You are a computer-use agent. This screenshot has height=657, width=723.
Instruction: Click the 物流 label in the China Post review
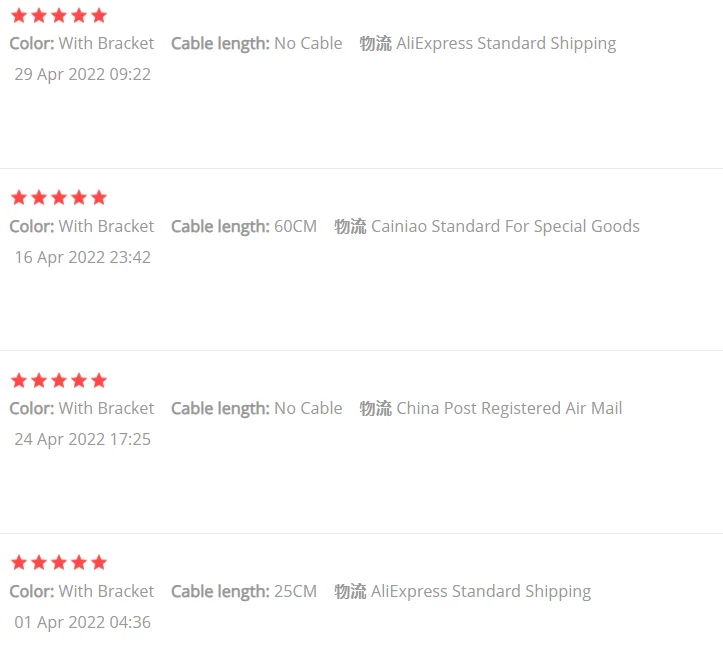pyautogui.click(x=375, y=408)
